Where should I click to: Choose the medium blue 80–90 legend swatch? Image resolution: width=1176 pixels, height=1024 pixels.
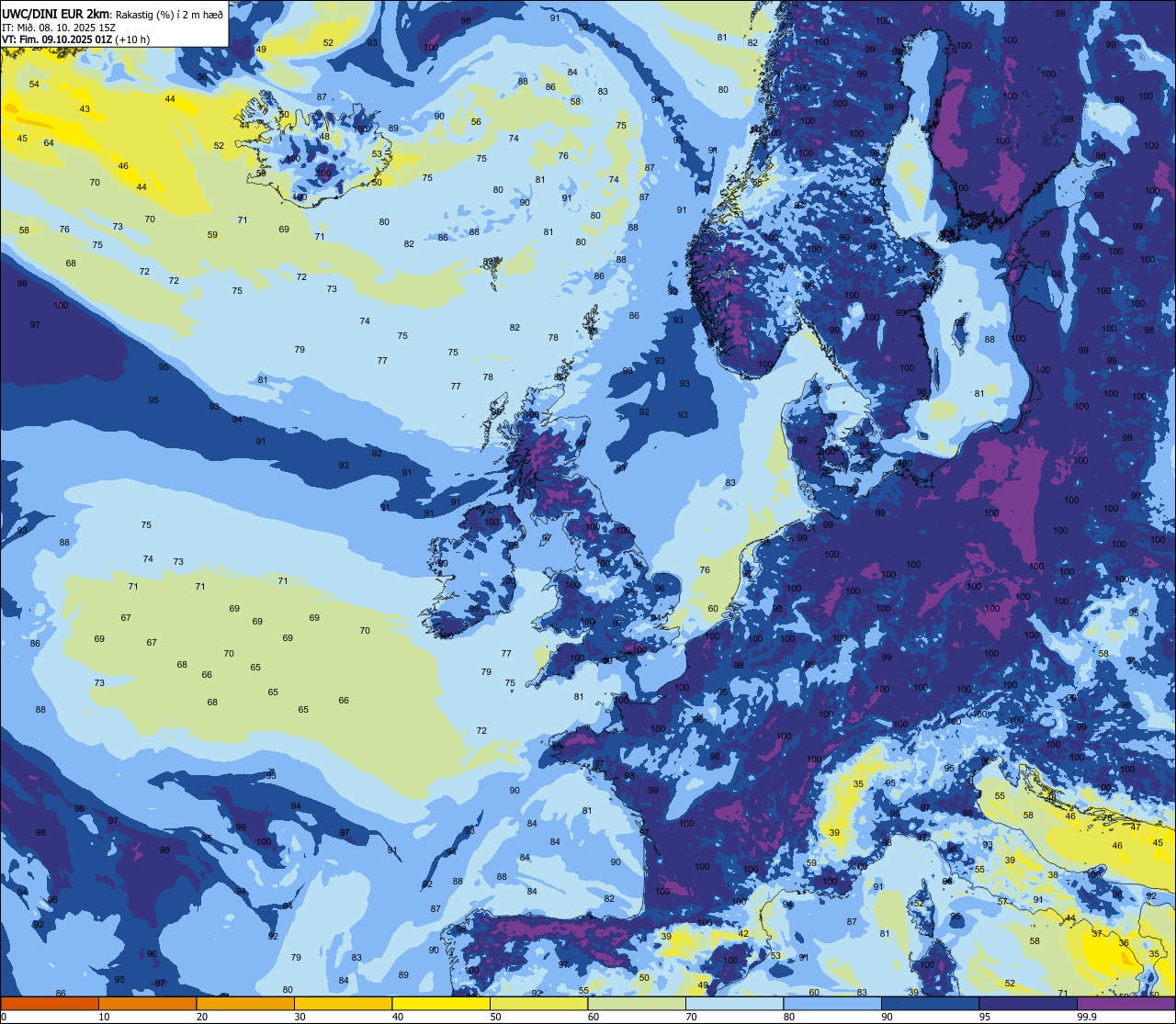832,1003
